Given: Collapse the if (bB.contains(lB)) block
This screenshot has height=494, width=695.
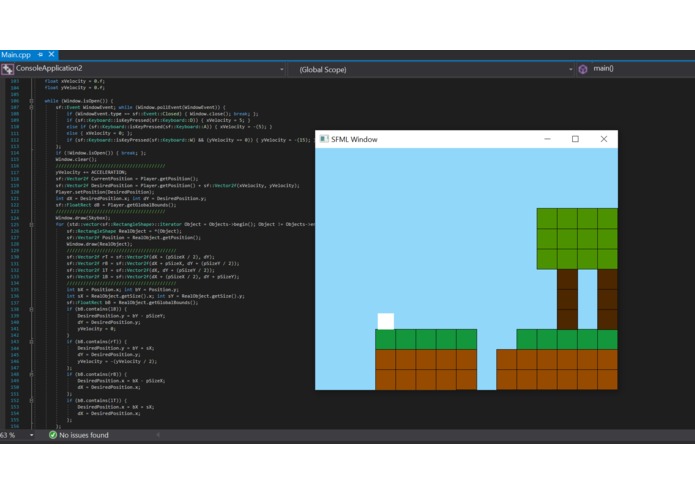Looking at the screenshot, I should pos(31,309).
